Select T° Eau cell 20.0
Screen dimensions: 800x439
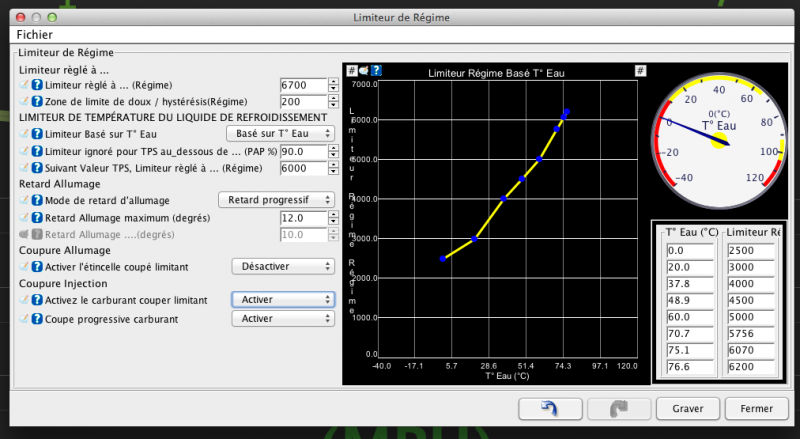pos(690,267)
